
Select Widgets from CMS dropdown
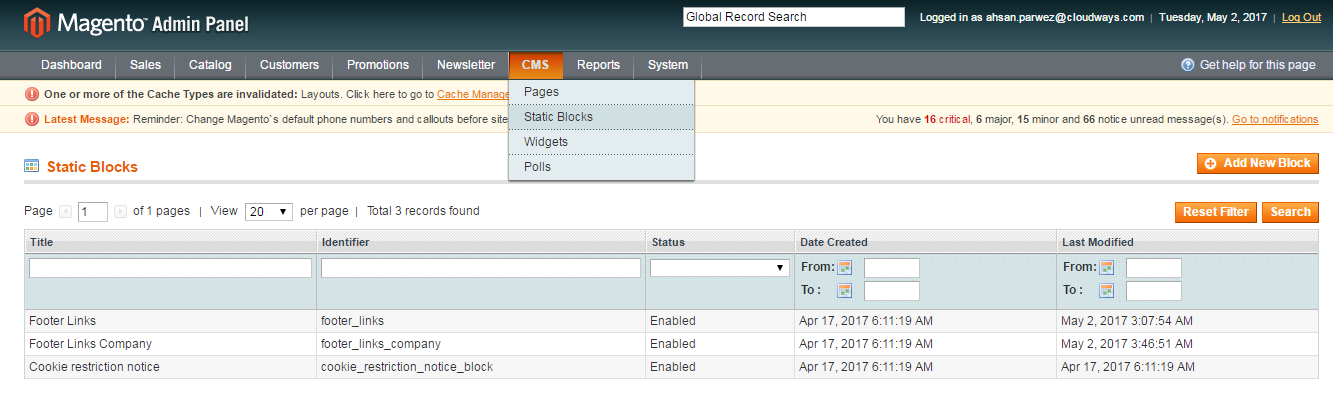(x=601, y=142)
